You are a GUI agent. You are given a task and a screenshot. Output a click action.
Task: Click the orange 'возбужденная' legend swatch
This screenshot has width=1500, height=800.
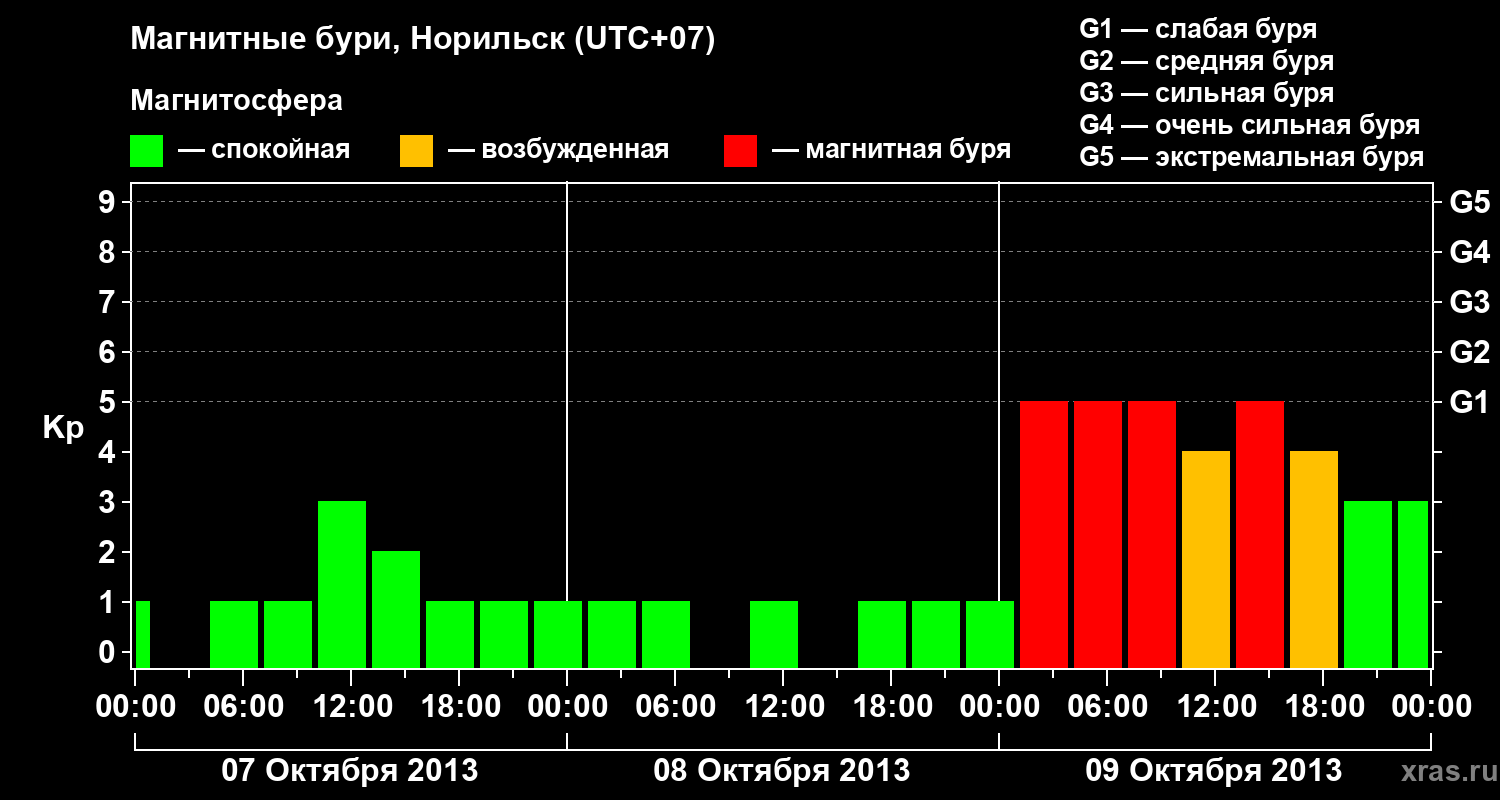(416, 151)
